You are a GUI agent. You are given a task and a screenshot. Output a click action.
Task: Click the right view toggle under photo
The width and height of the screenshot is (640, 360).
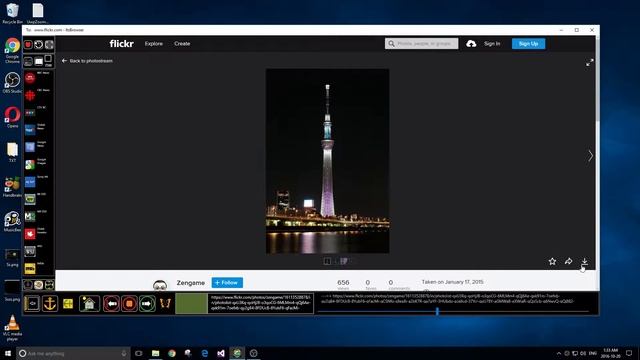pos(344,261)
